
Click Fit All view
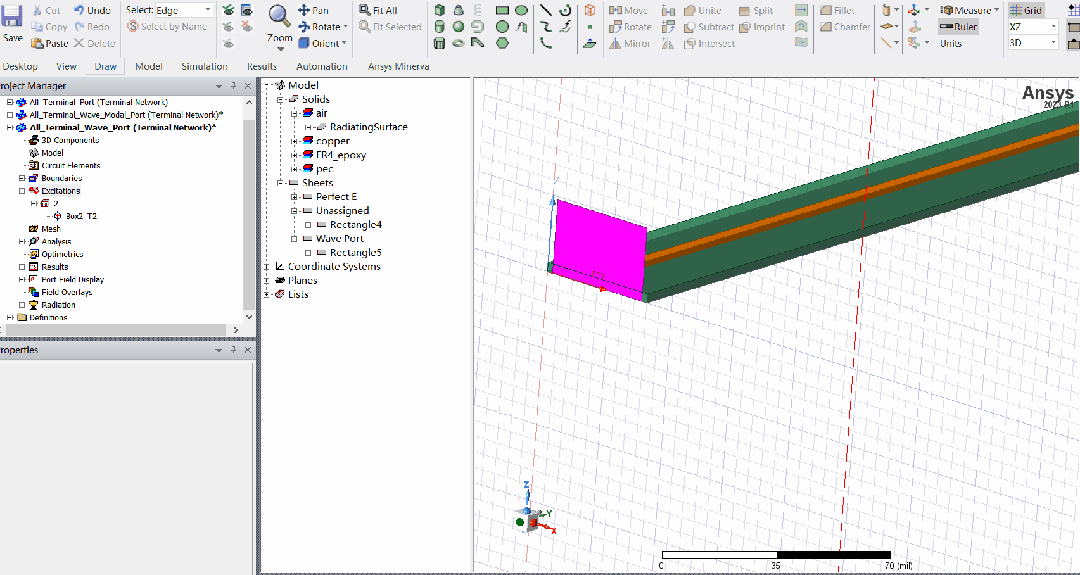point(379,10)
